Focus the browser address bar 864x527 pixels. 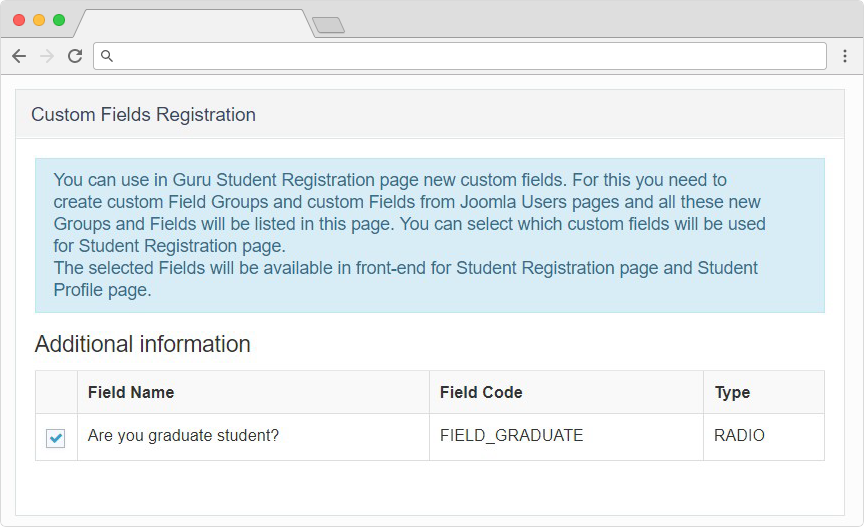pyautogui.click(x=460, y=56)
